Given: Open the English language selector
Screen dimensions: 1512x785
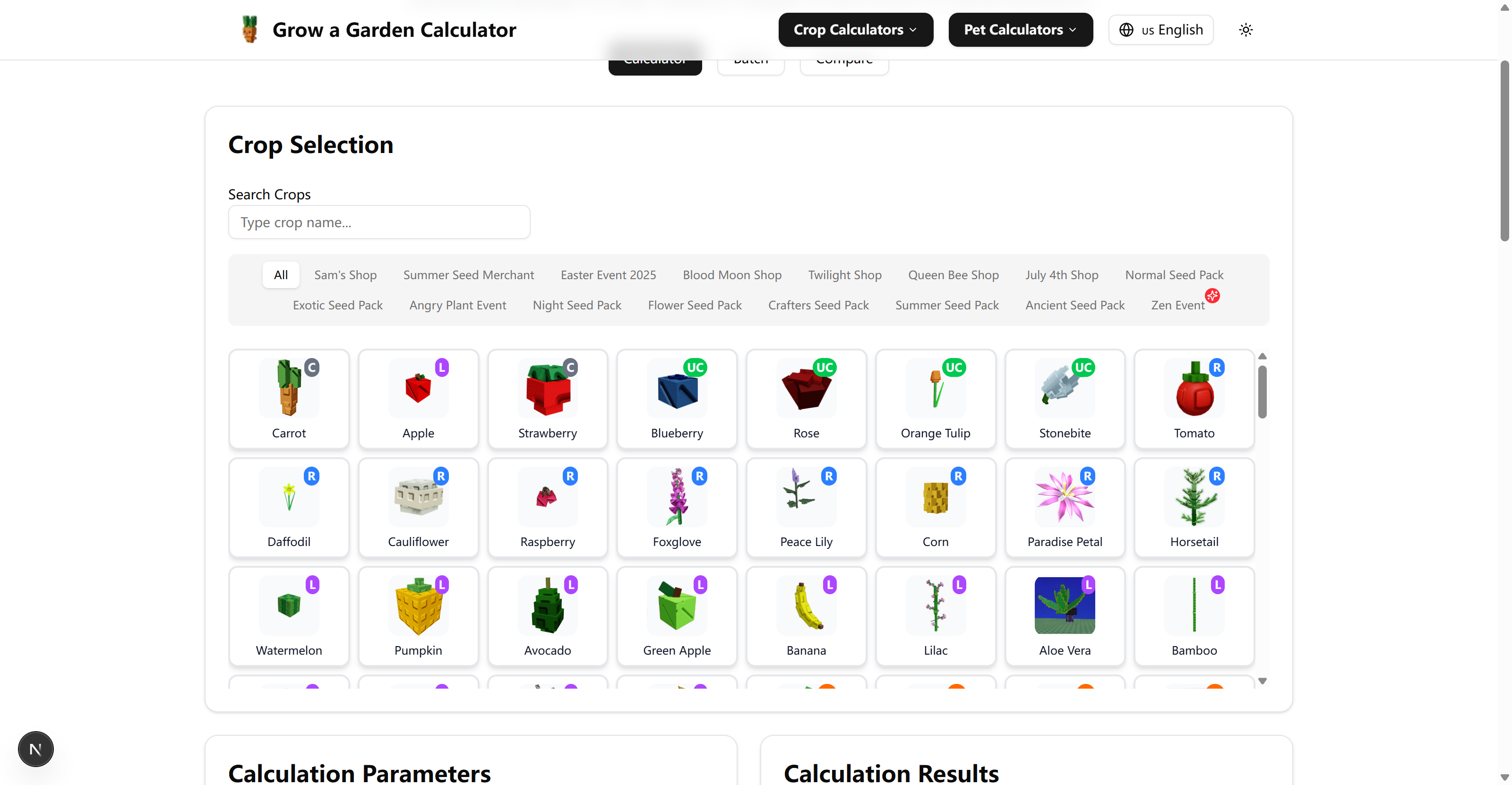Looking at the screenshot, I should [1160, 29].
